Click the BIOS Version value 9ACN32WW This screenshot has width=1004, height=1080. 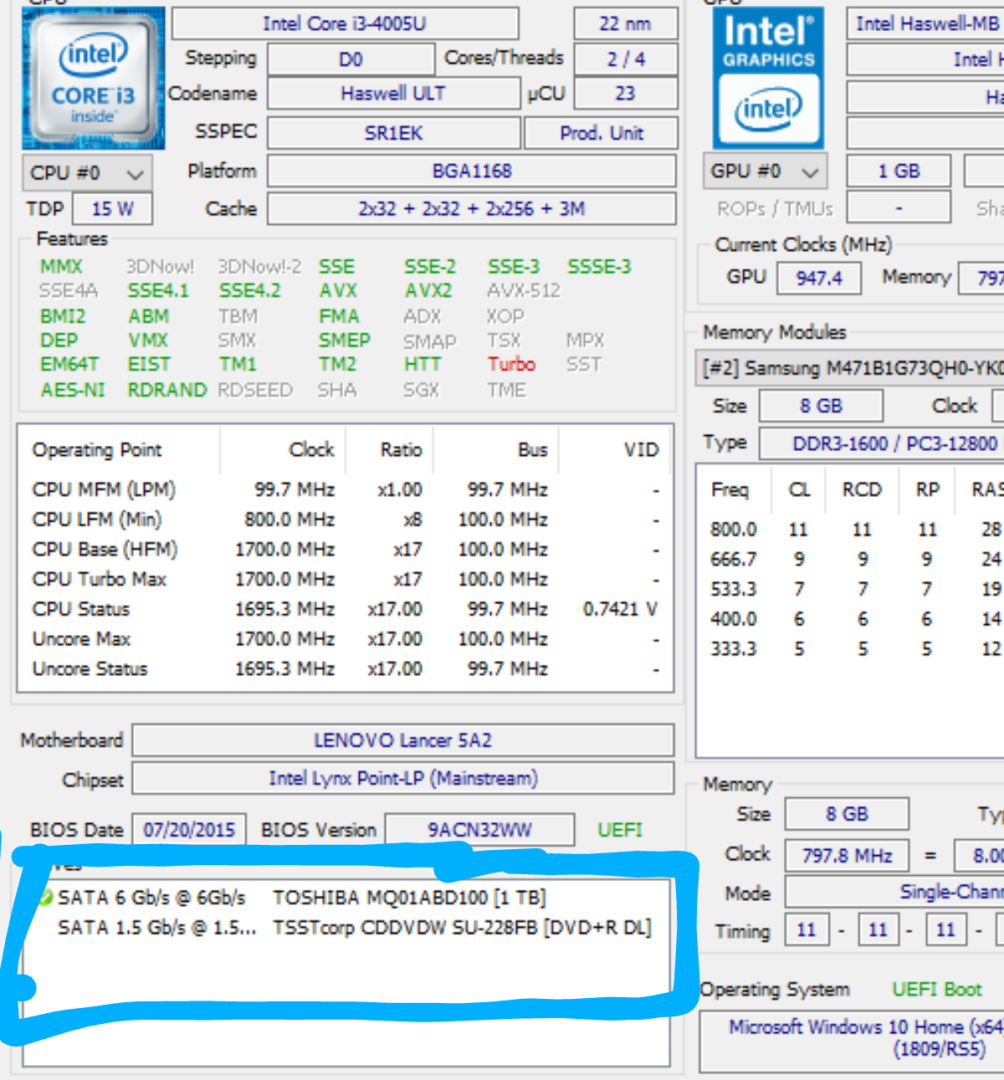click(x=479, y=829)
